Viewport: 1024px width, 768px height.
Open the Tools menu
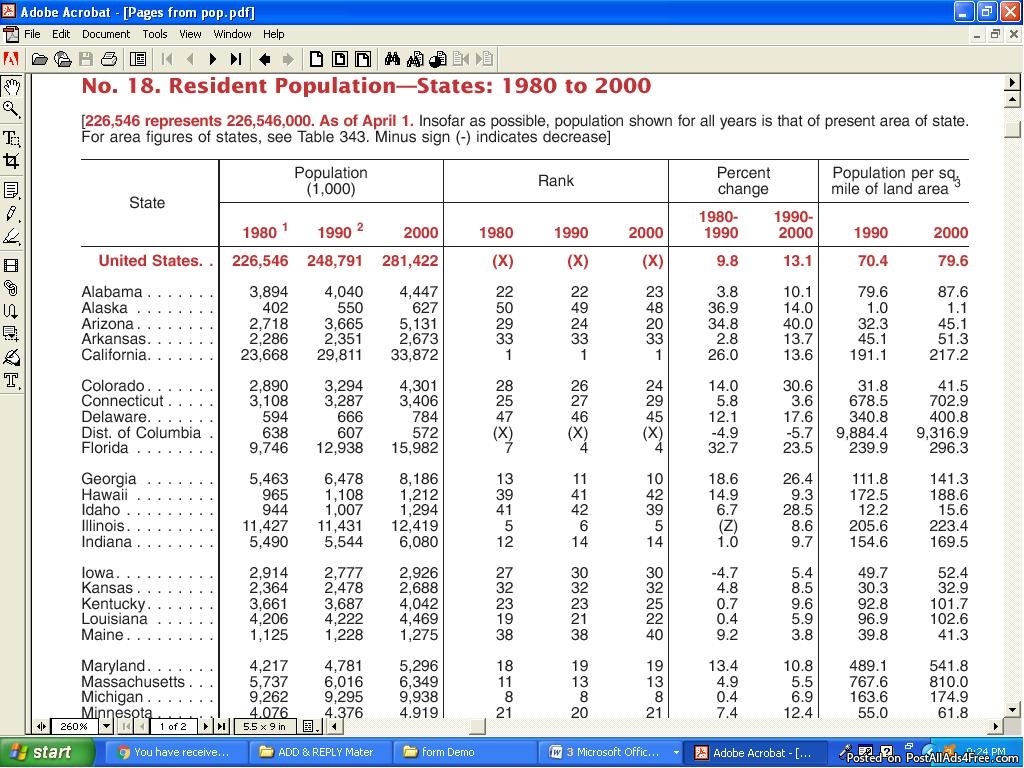coord(154,34)
